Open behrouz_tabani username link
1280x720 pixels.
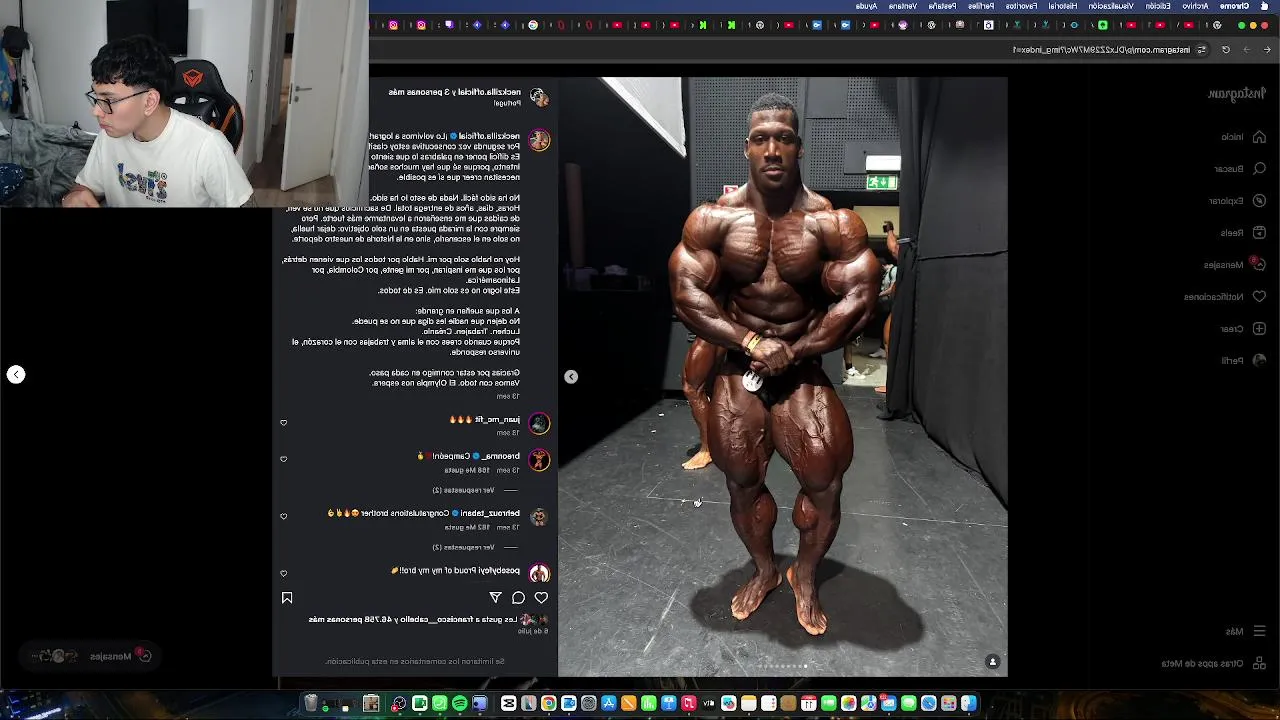490,513
